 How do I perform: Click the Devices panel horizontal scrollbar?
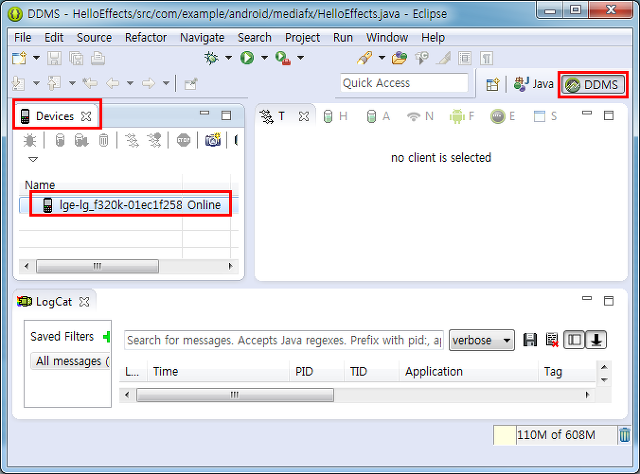pyautogui.click(x=97, y=266)
